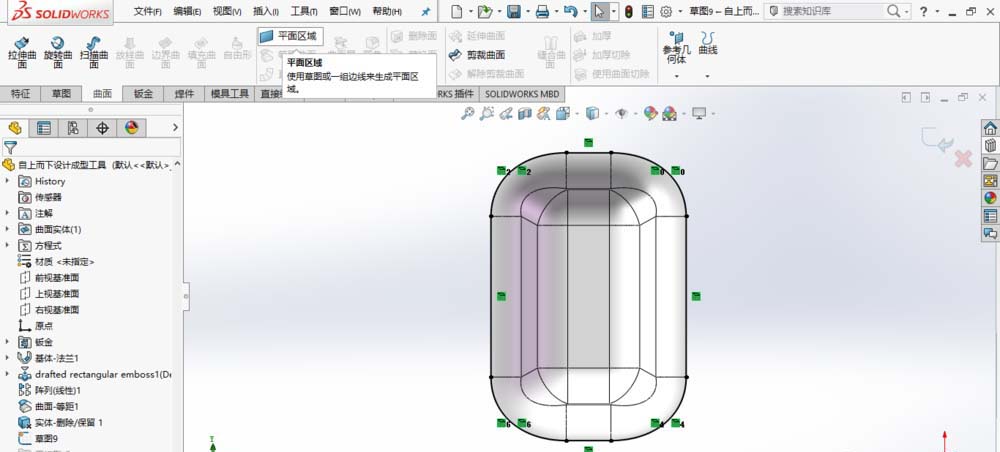Open the 曲线 curves tool
This screenshot has width=1000, height=452.
708,43
